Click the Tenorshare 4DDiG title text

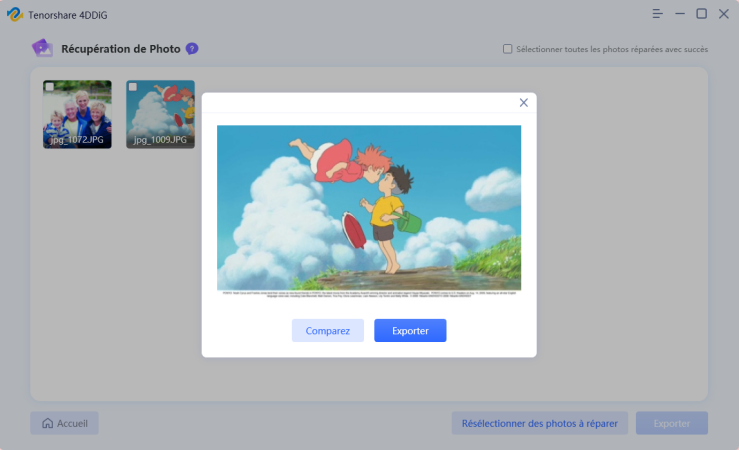pyautogui.click(x=68, y=15)
